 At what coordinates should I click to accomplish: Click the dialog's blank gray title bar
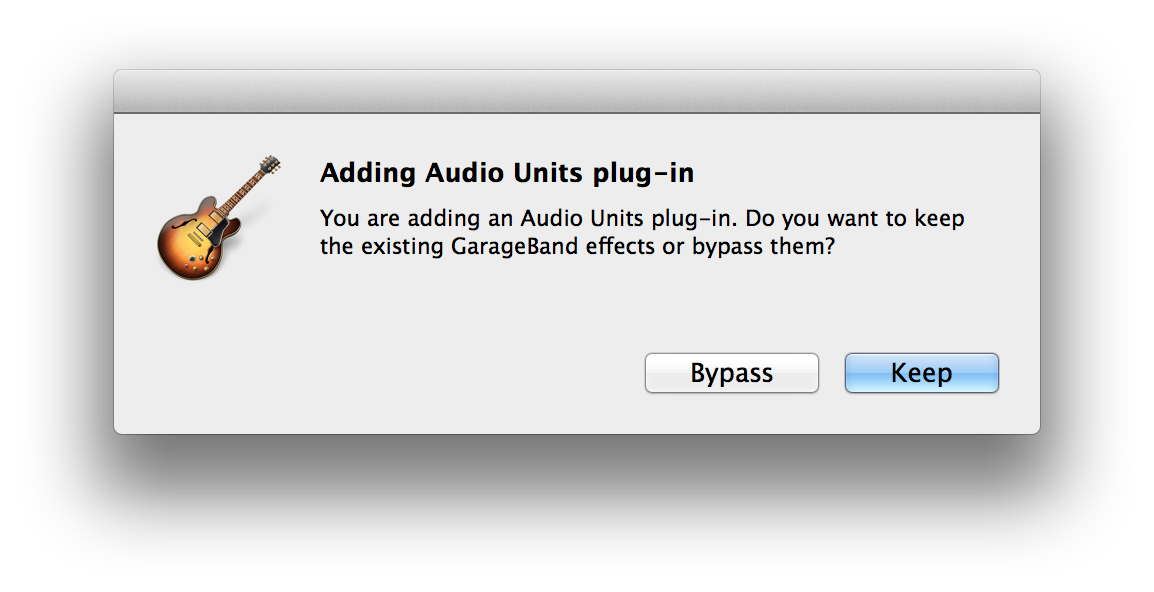point(576,91)
